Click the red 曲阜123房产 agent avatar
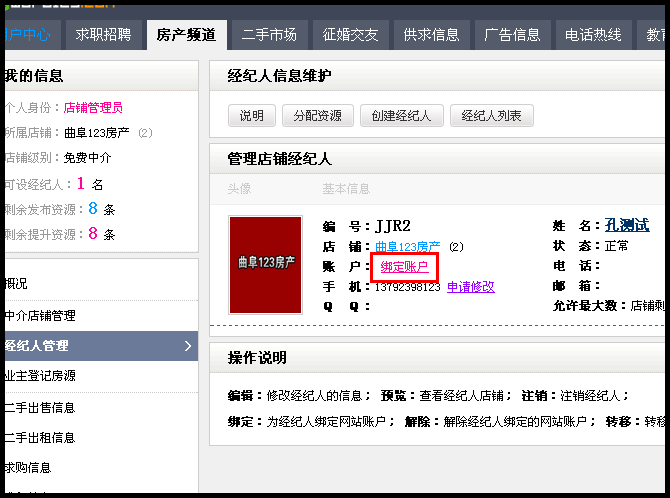The height and width of the screenshot is (498, 670). coord(265,263)
